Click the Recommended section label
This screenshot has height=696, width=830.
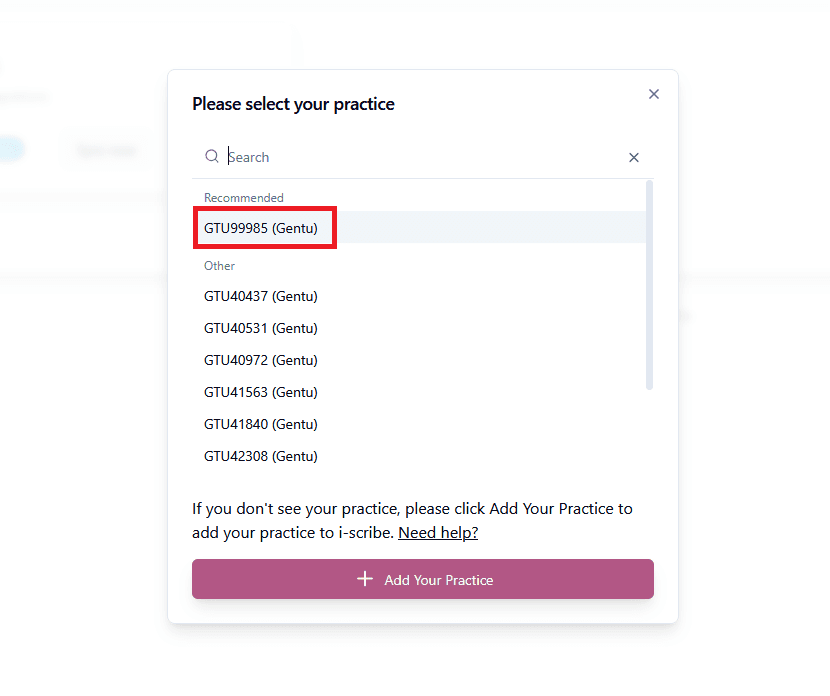[244, 197]
